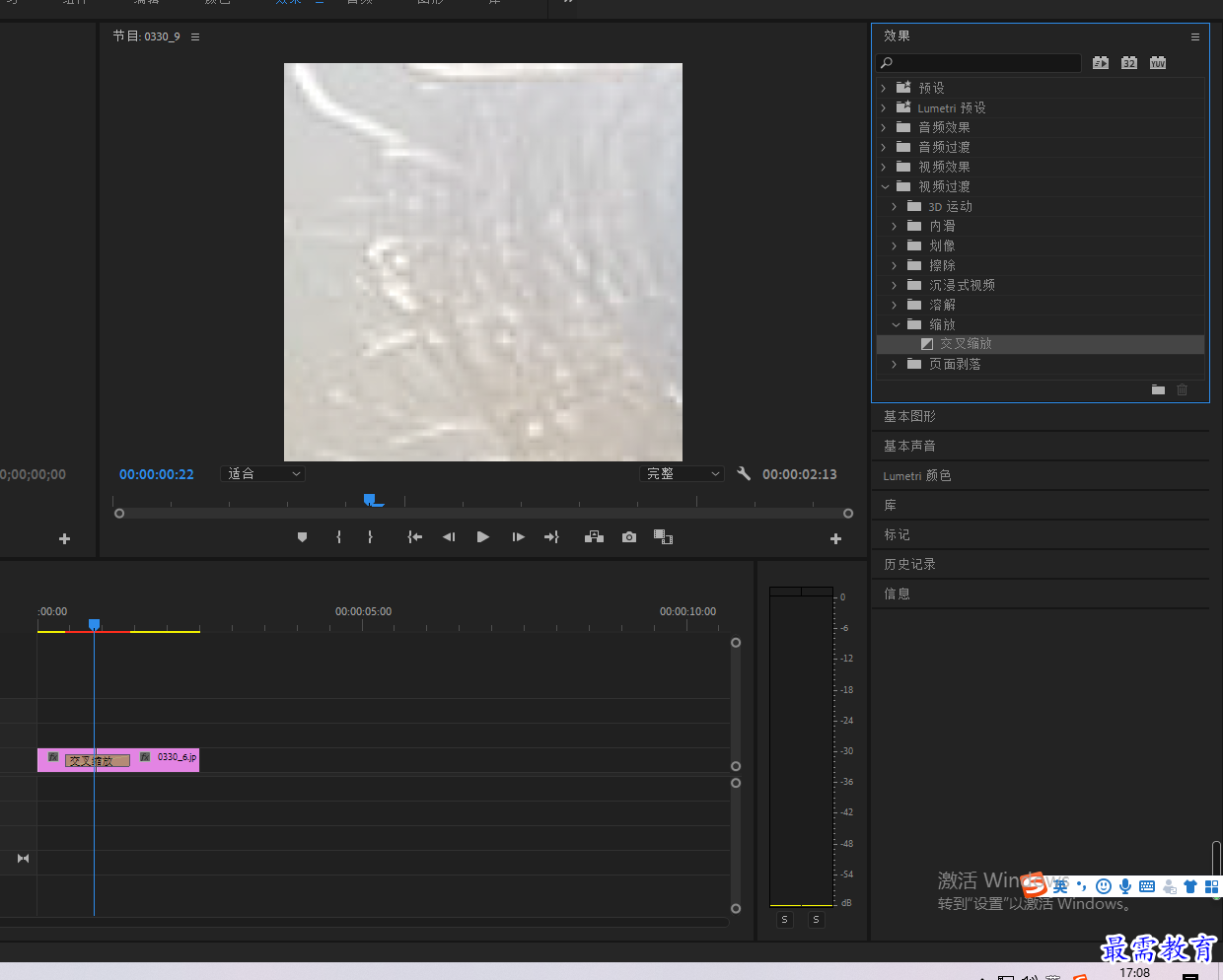
Task: Go to Out point
Action: pos(551,537)
